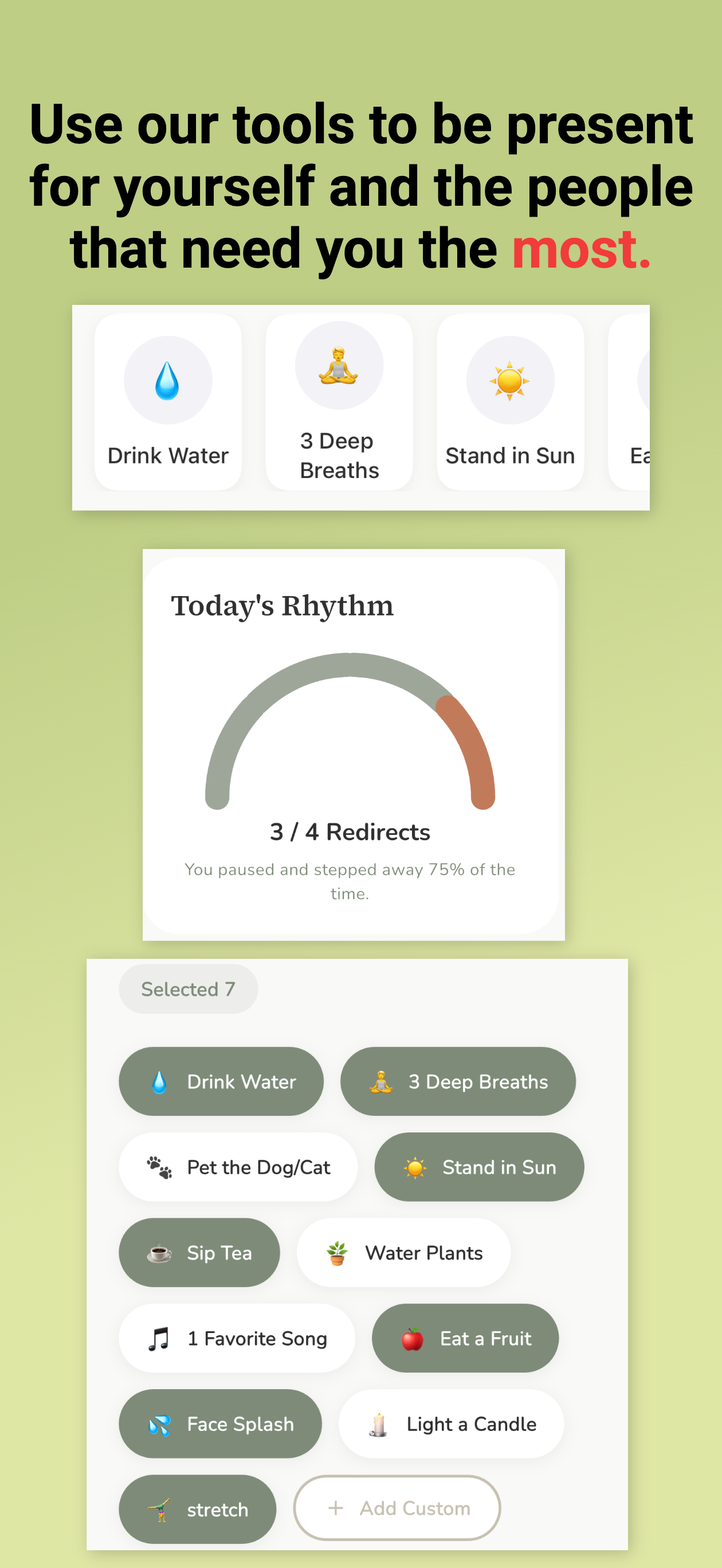Tap the meditation icon above 3 Deep Breaths
Viewport: 722px width, 1568px height.
pos(339,365)
